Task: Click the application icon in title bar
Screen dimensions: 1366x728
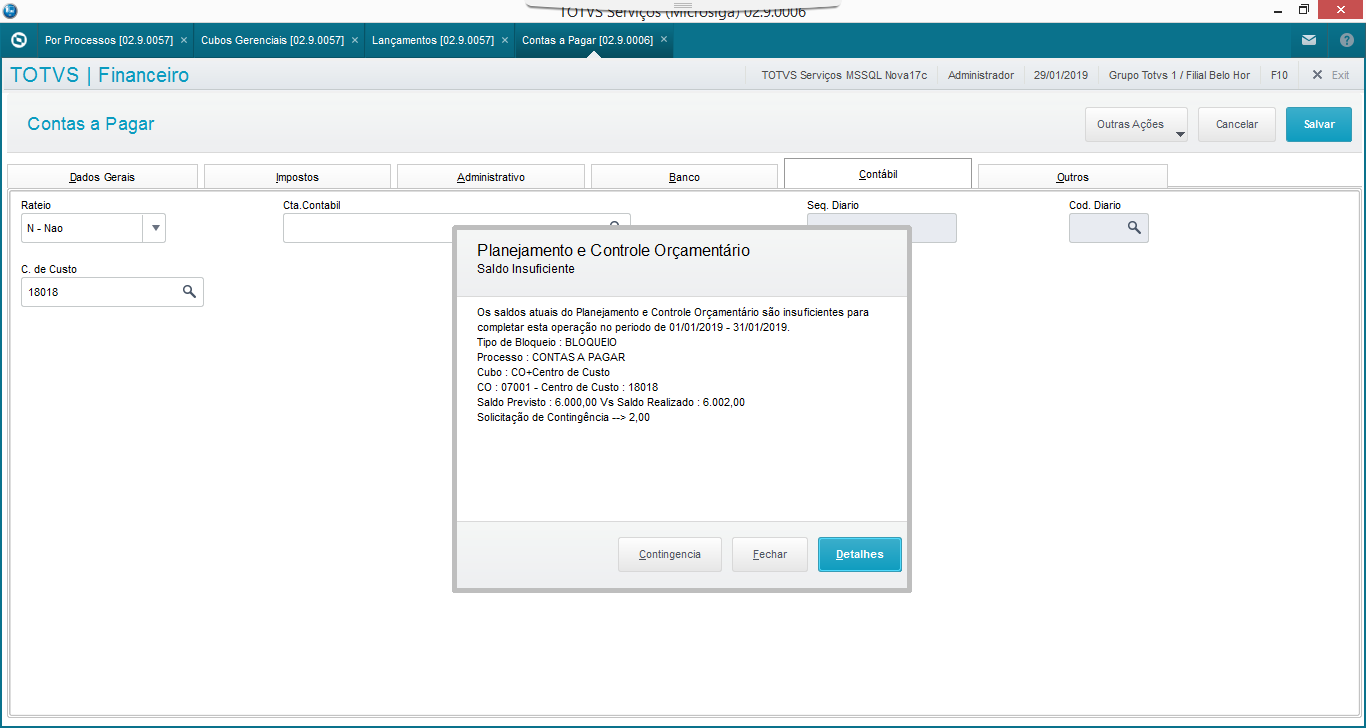Action: [11, 10]
